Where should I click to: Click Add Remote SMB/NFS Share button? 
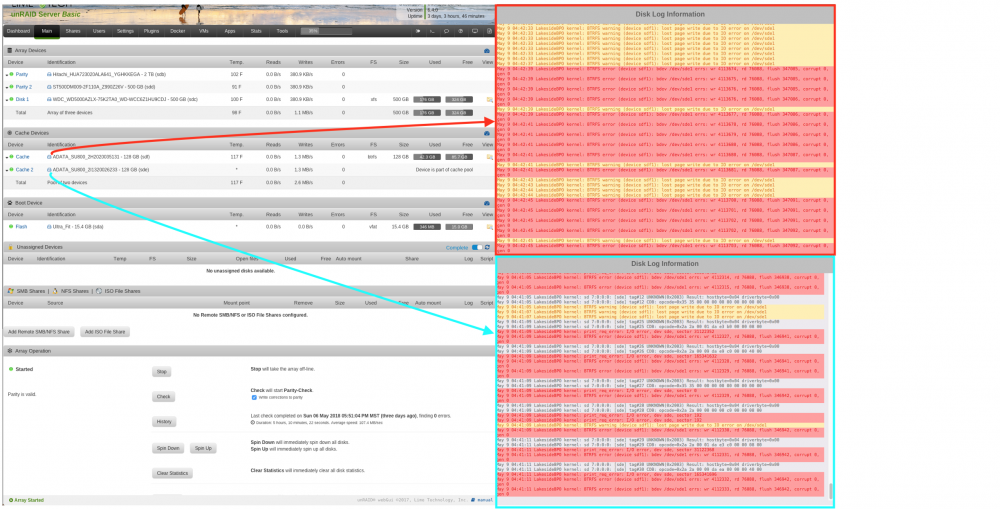39,332
